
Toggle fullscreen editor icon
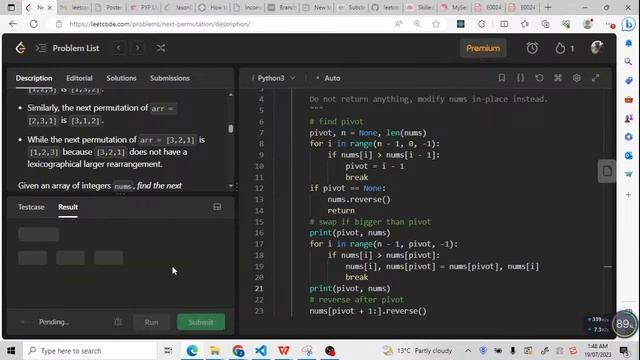click(x=596, y=78)
